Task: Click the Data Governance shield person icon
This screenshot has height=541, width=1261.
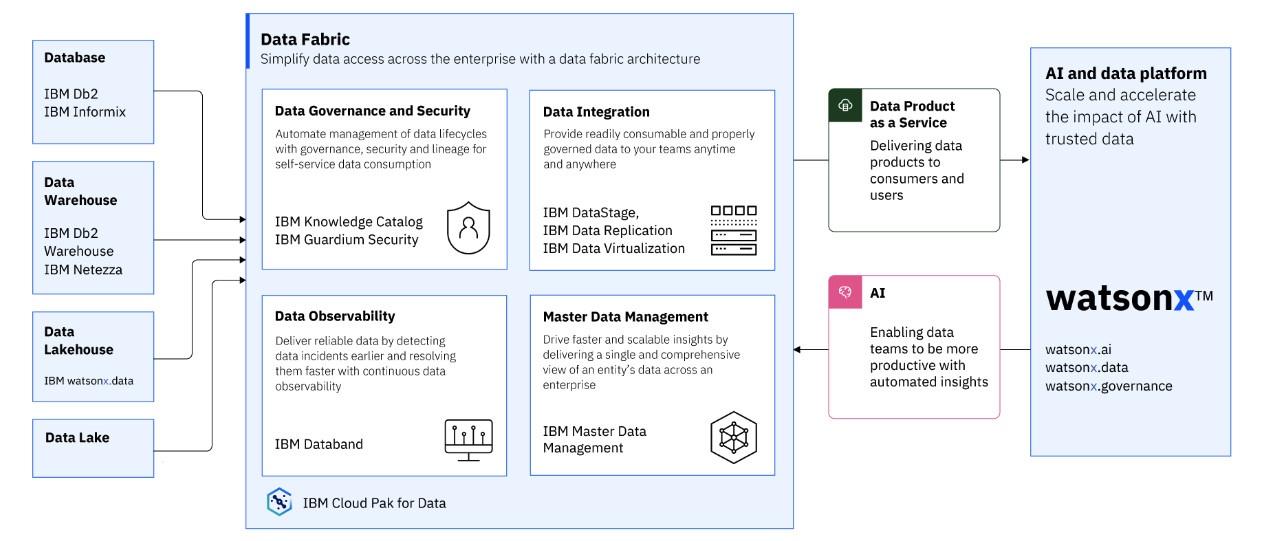Action: 467,227
